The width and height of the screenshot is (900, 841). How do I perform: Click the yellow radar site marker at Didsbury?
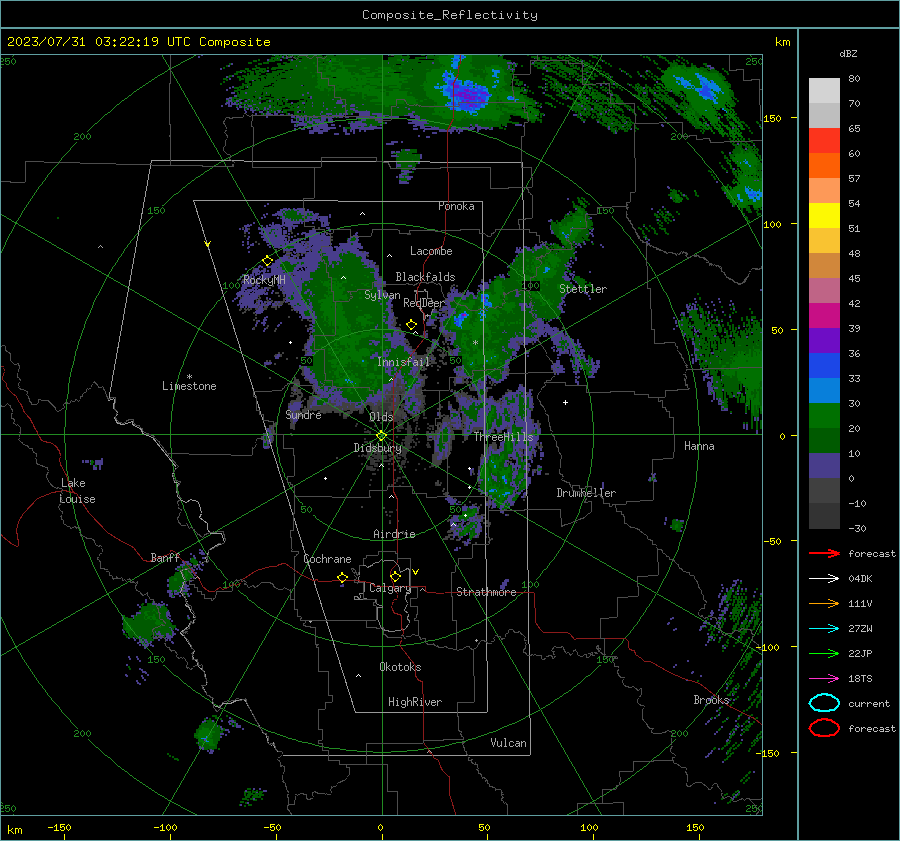(x=381, y=436)
